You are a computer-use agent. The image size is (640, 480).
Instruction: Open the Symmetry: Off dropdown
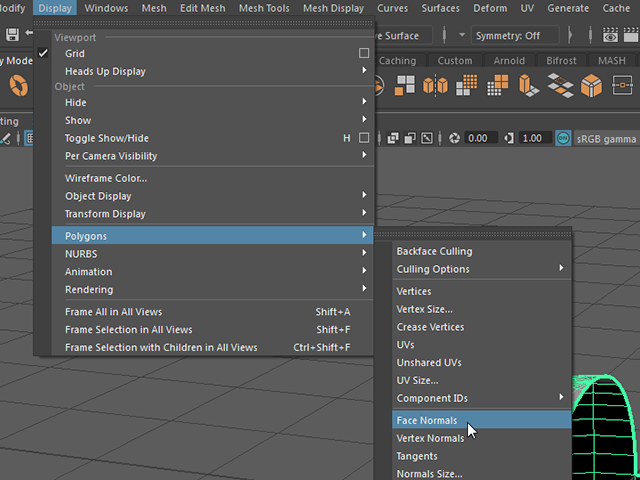(515, 36)
